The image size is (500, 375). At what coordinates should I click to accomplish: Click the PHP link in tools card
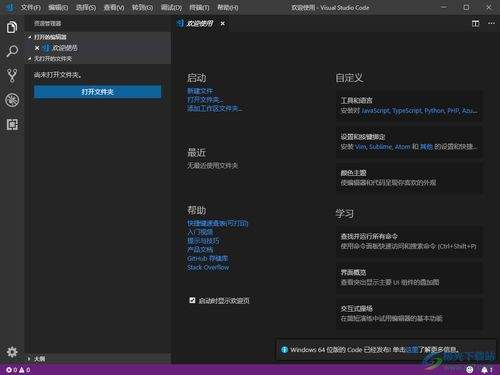tap(453, 111)
